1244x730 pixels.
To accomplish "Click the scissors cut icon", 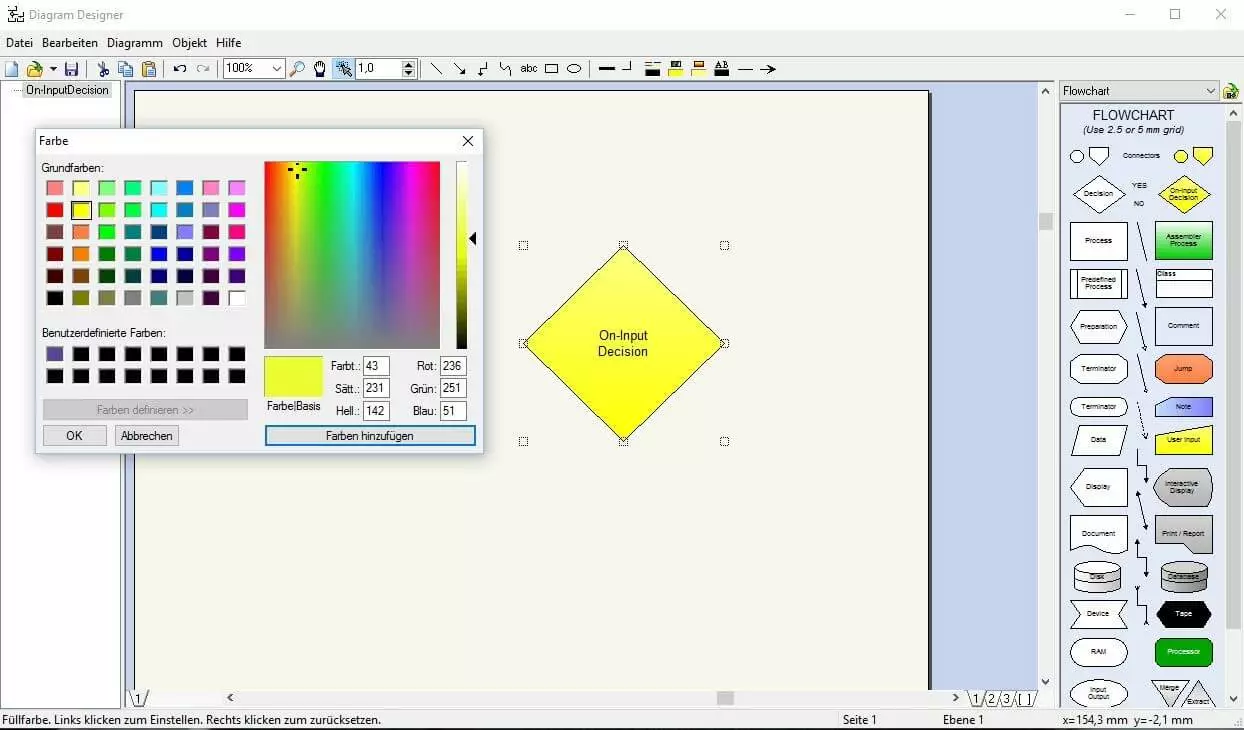I will coord(102,69).
